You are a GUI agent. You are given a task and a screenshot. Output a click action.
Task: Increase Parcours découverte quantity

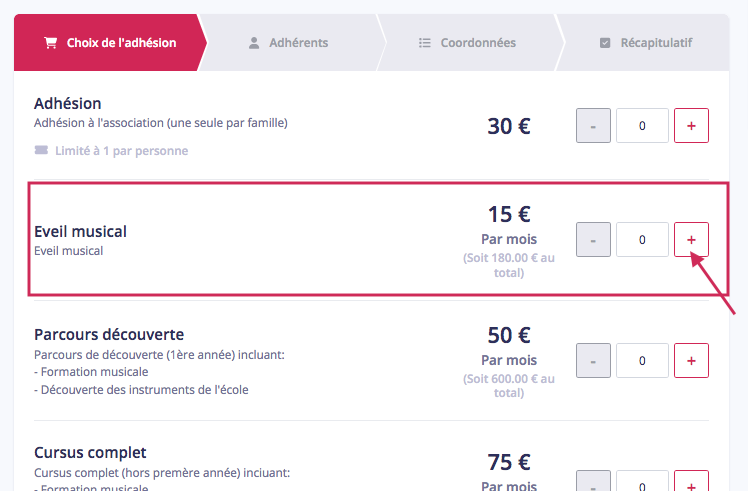[x=691, y=360]
